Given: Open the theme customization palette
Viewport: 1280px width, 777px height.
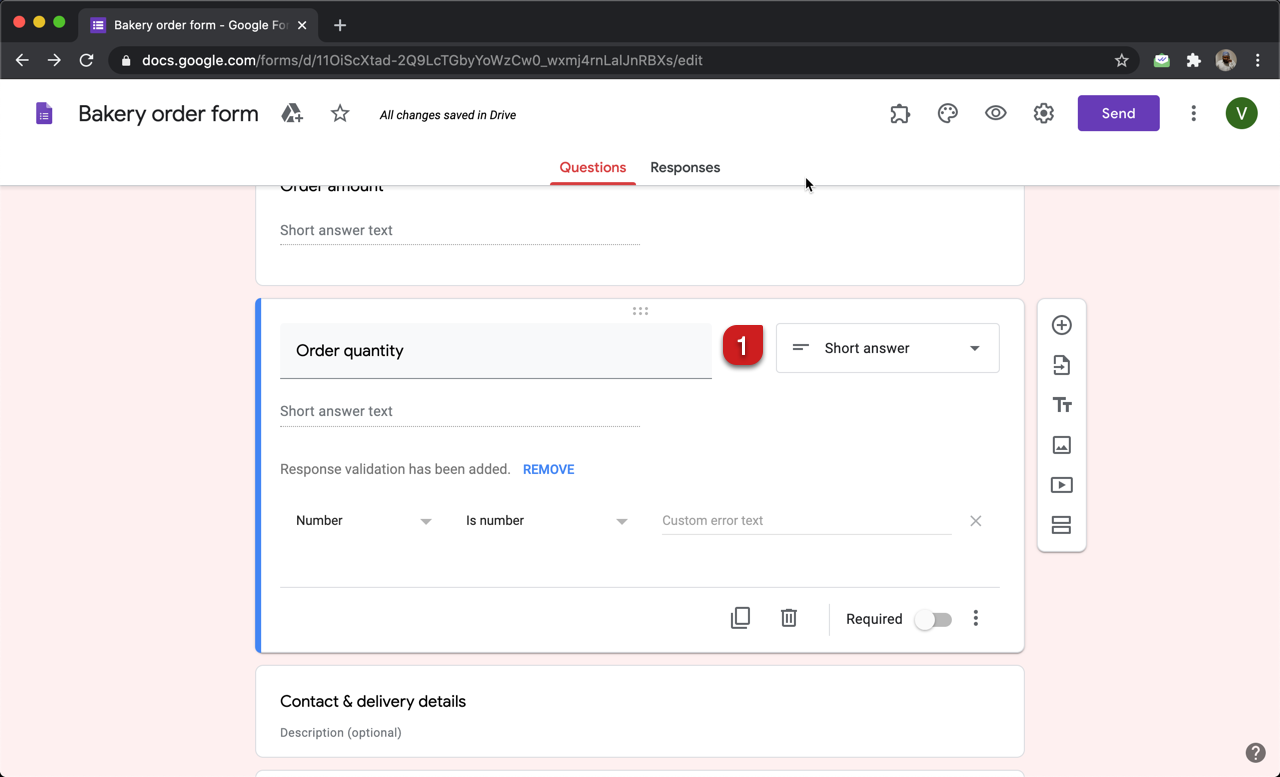Looking at the screenshot, I should point(947,113).
